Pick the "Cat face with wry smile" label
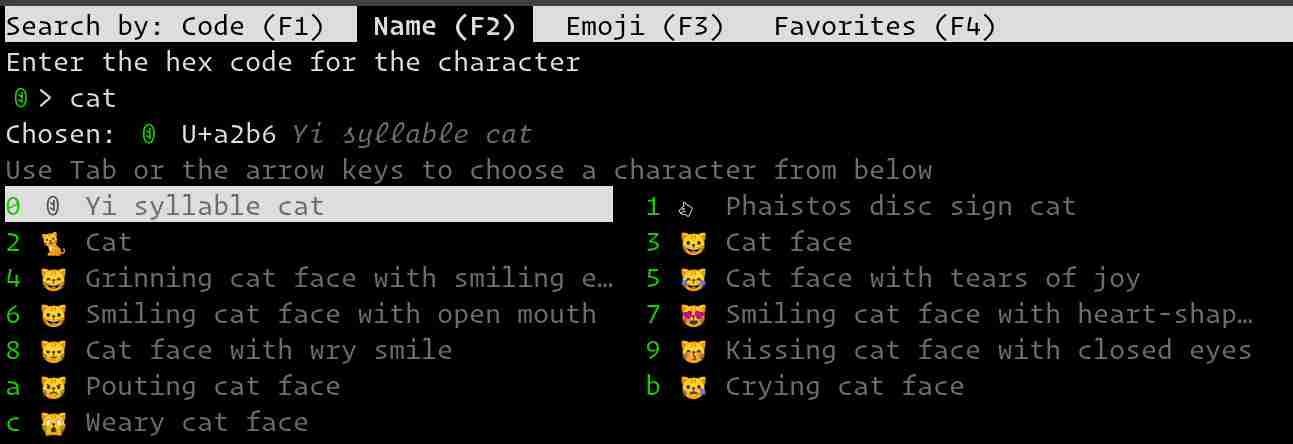 point(268,351)
